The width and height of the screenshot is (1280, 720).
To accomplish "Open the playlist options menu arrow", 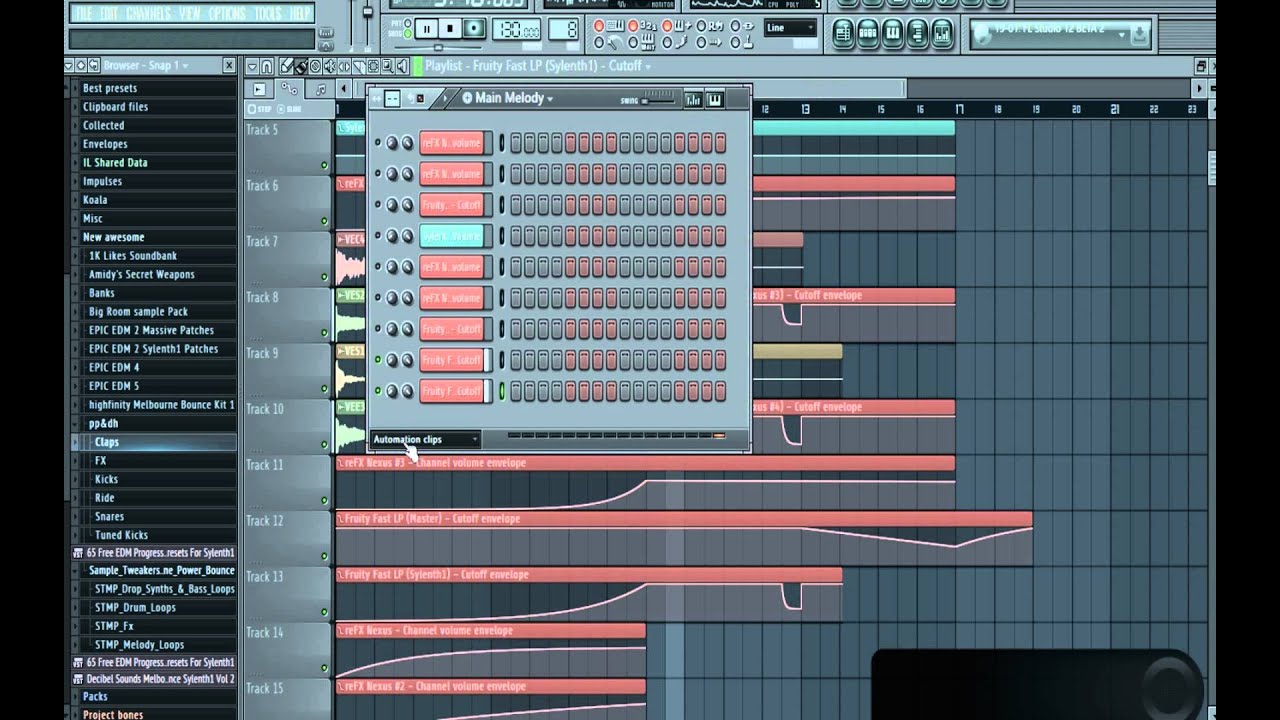I will click(252, 66).
